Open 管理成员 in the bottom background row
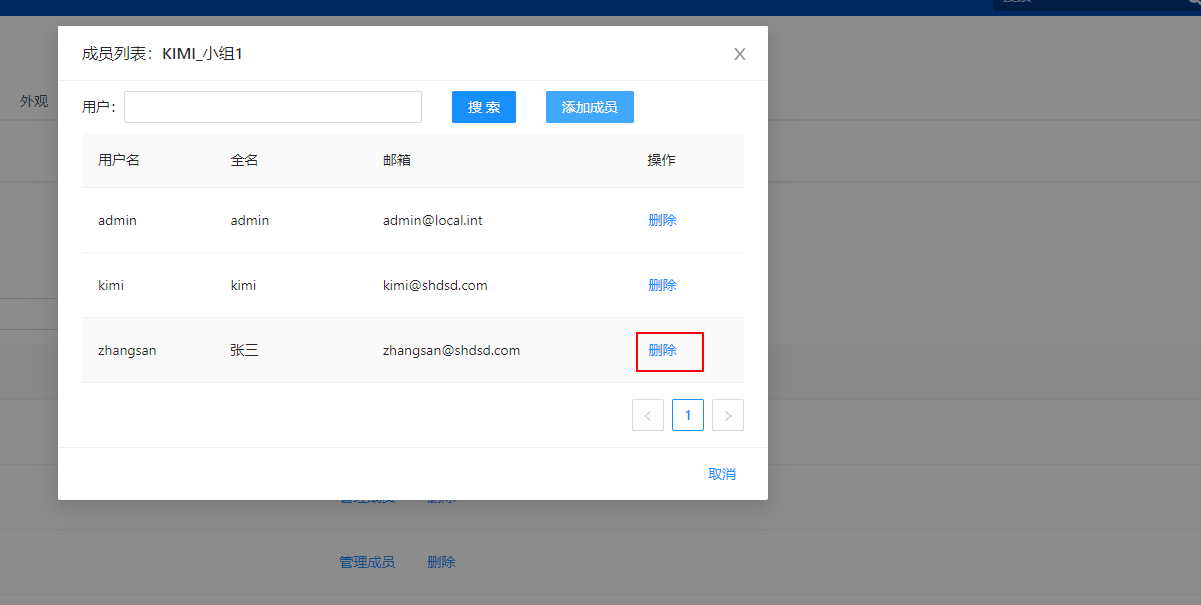This screenshot has height=605, width=1201. pyautogui.click(x=367, y=562)
